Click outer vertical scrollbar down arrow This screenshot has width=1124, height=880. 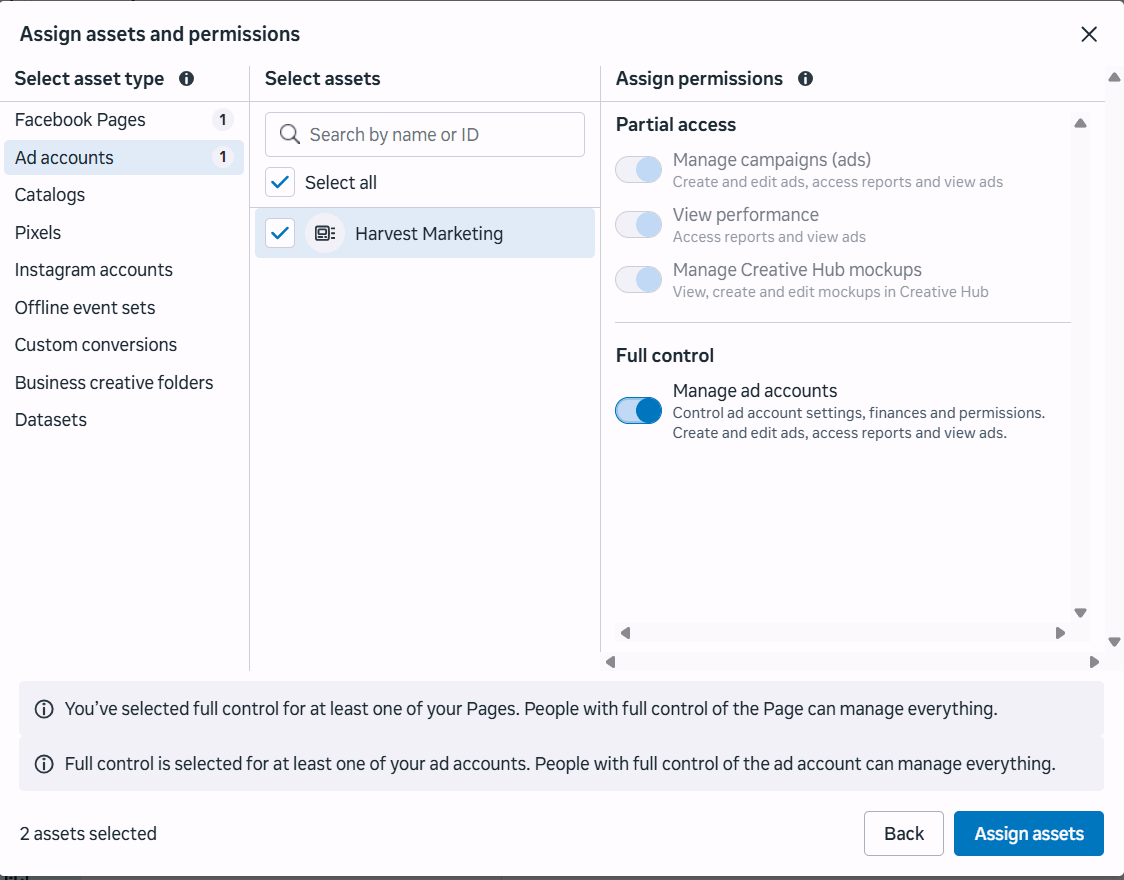[1114, 642]
